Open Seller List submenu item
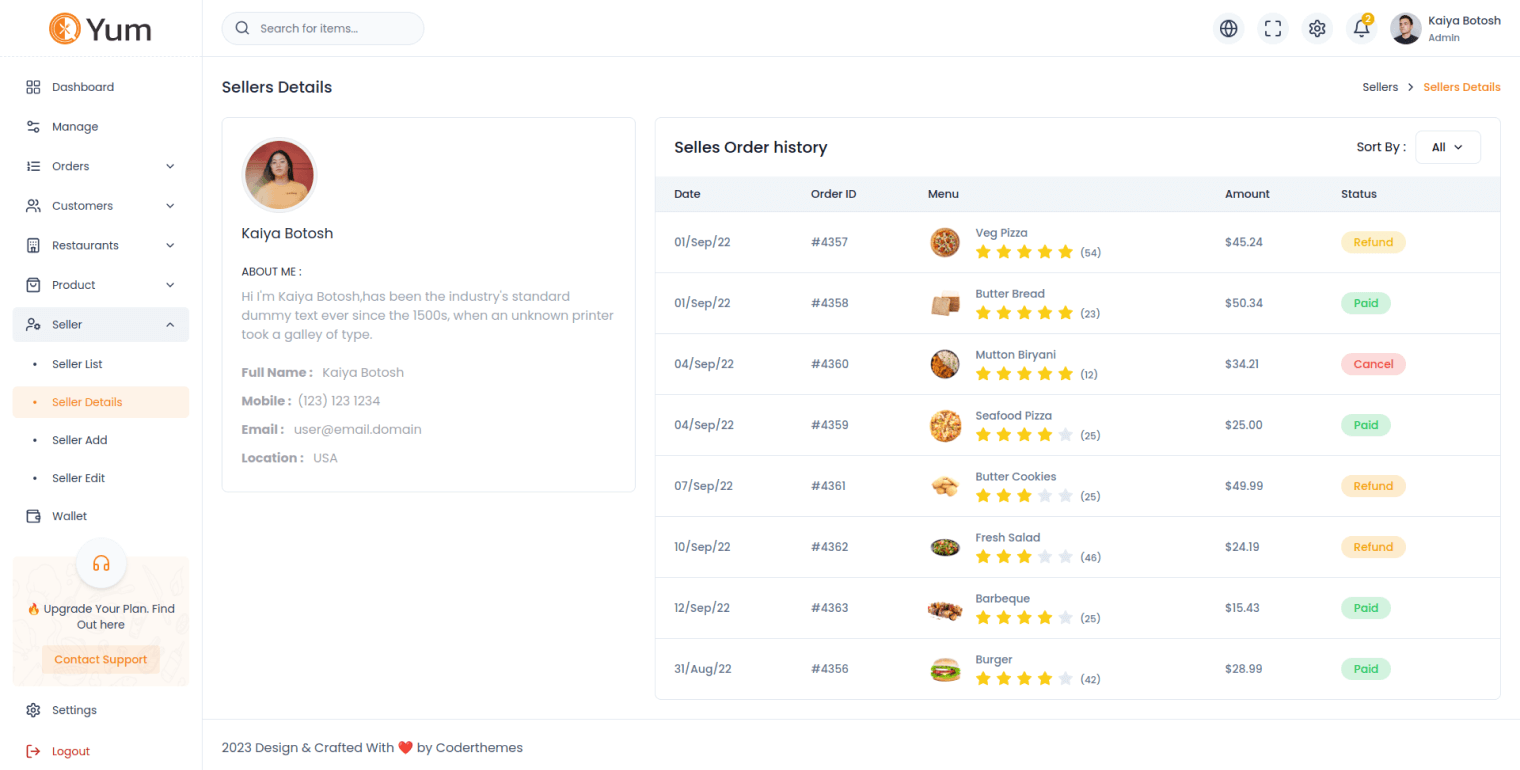This screenshot has height=770, width=1520. coord(77,364)
